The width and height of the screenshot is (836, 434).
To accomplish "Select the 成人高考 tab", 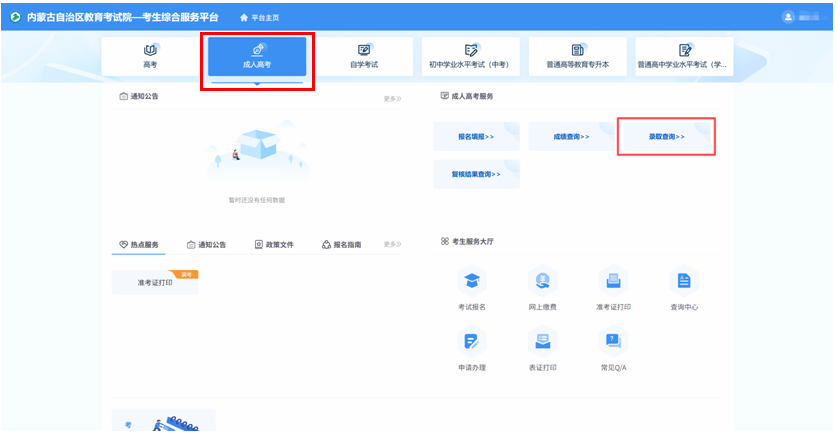I will point(257,56).
